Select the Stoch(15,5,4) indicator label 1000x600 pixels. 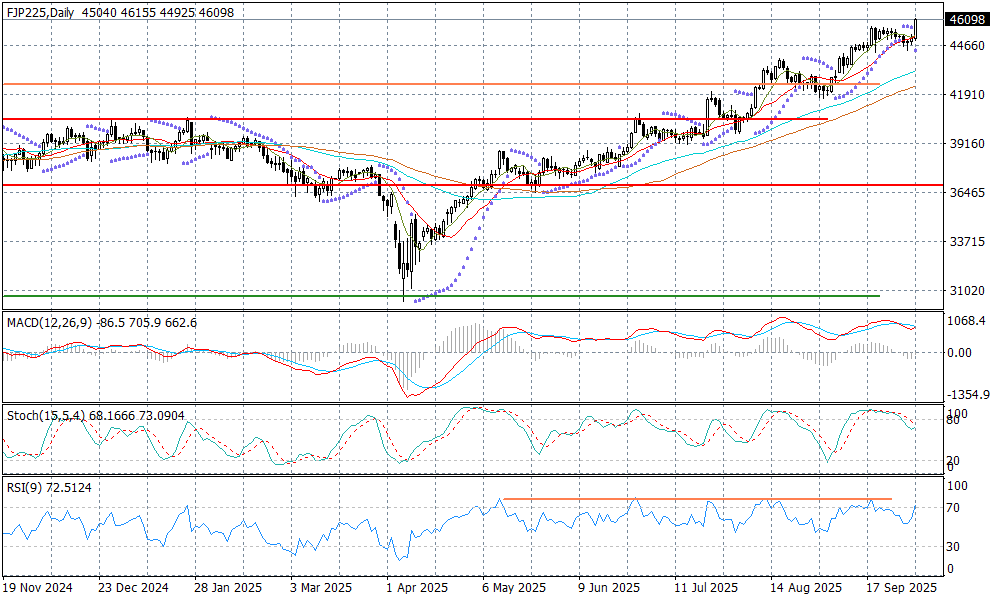pos(45,415)
